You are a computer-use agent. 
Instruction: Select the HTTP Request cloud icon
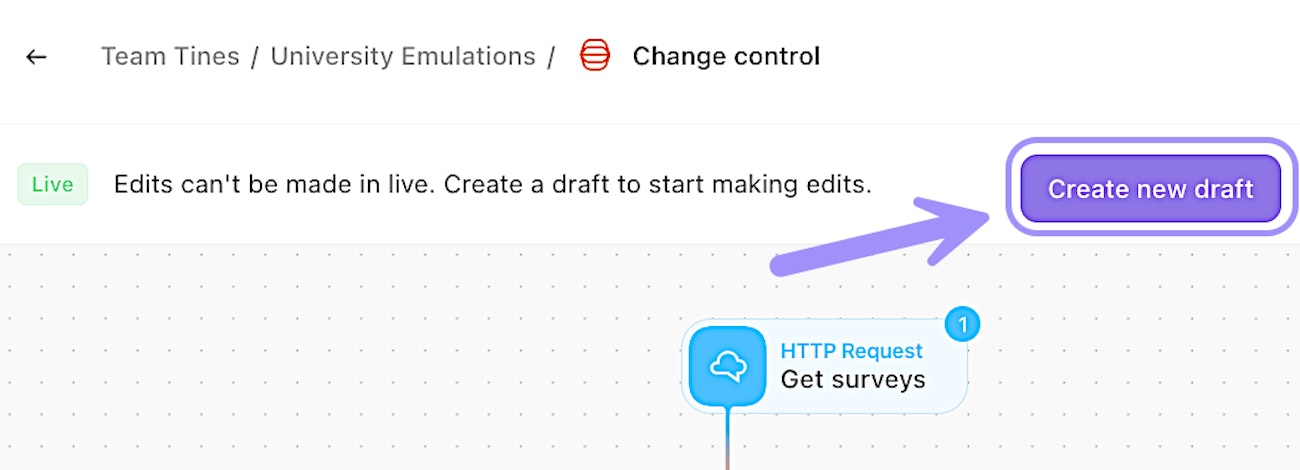pos(728,367)
